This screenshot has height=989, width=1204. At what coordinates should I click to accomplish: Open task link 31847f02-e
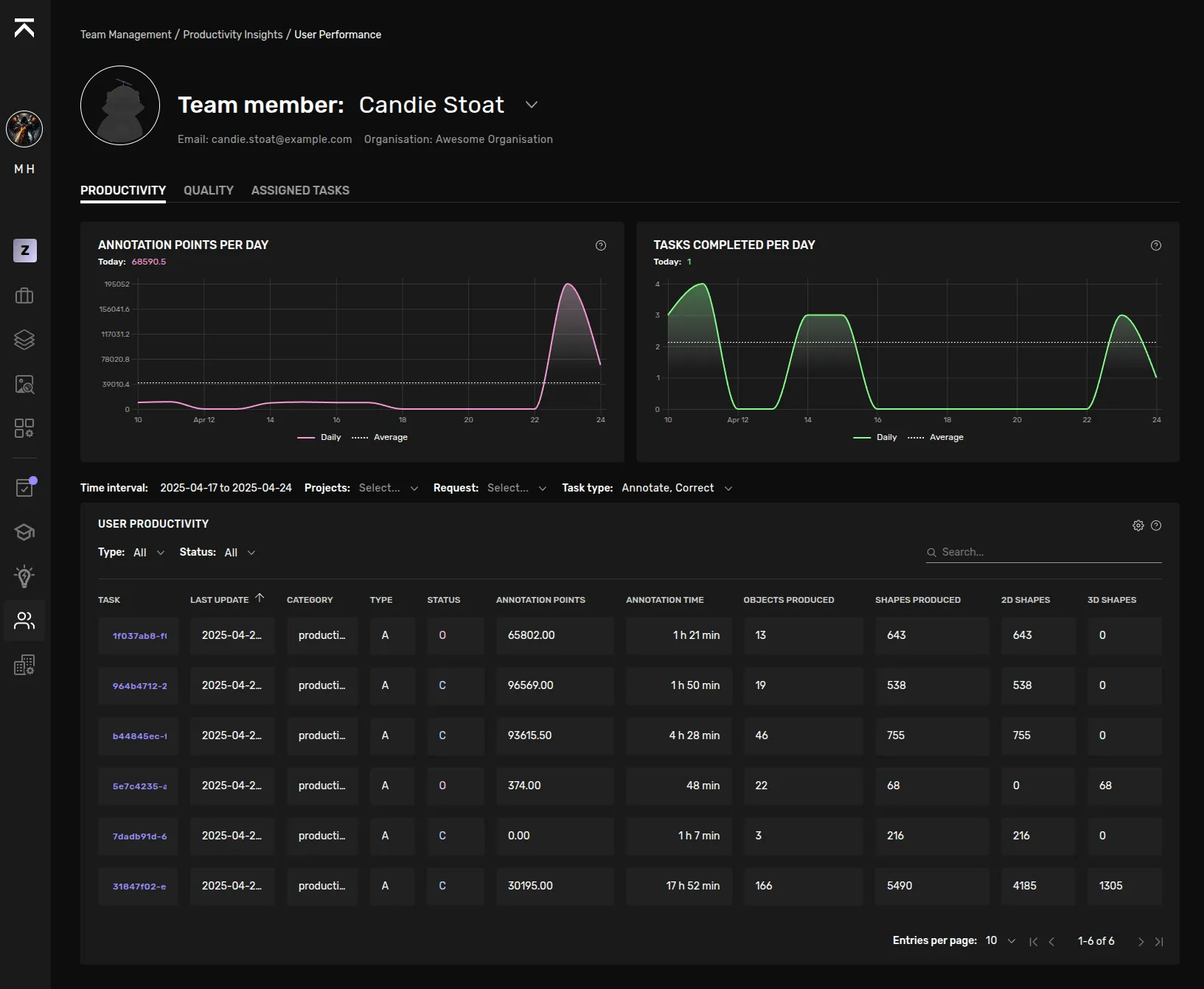[x=139, y=887]
